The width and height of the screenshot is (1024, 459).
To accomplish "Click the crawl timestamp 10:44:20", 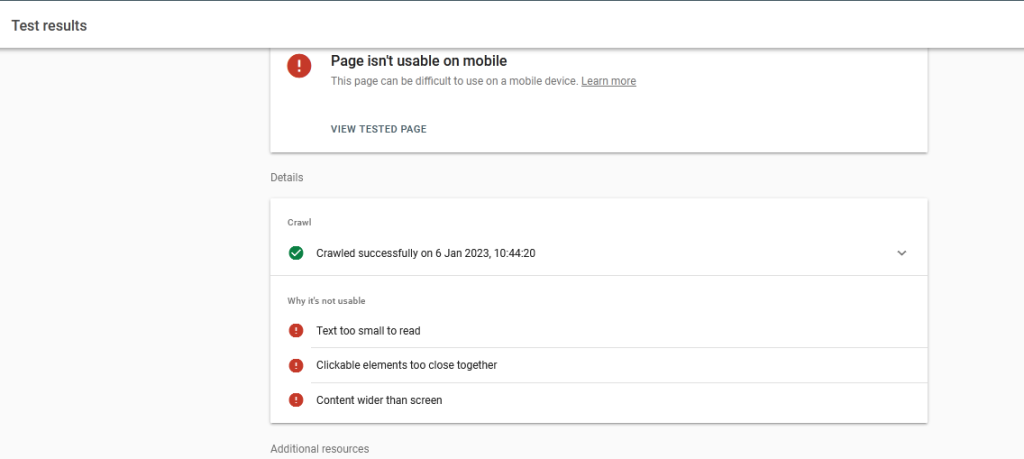I will pyautogui.click(x=513, y=253).
